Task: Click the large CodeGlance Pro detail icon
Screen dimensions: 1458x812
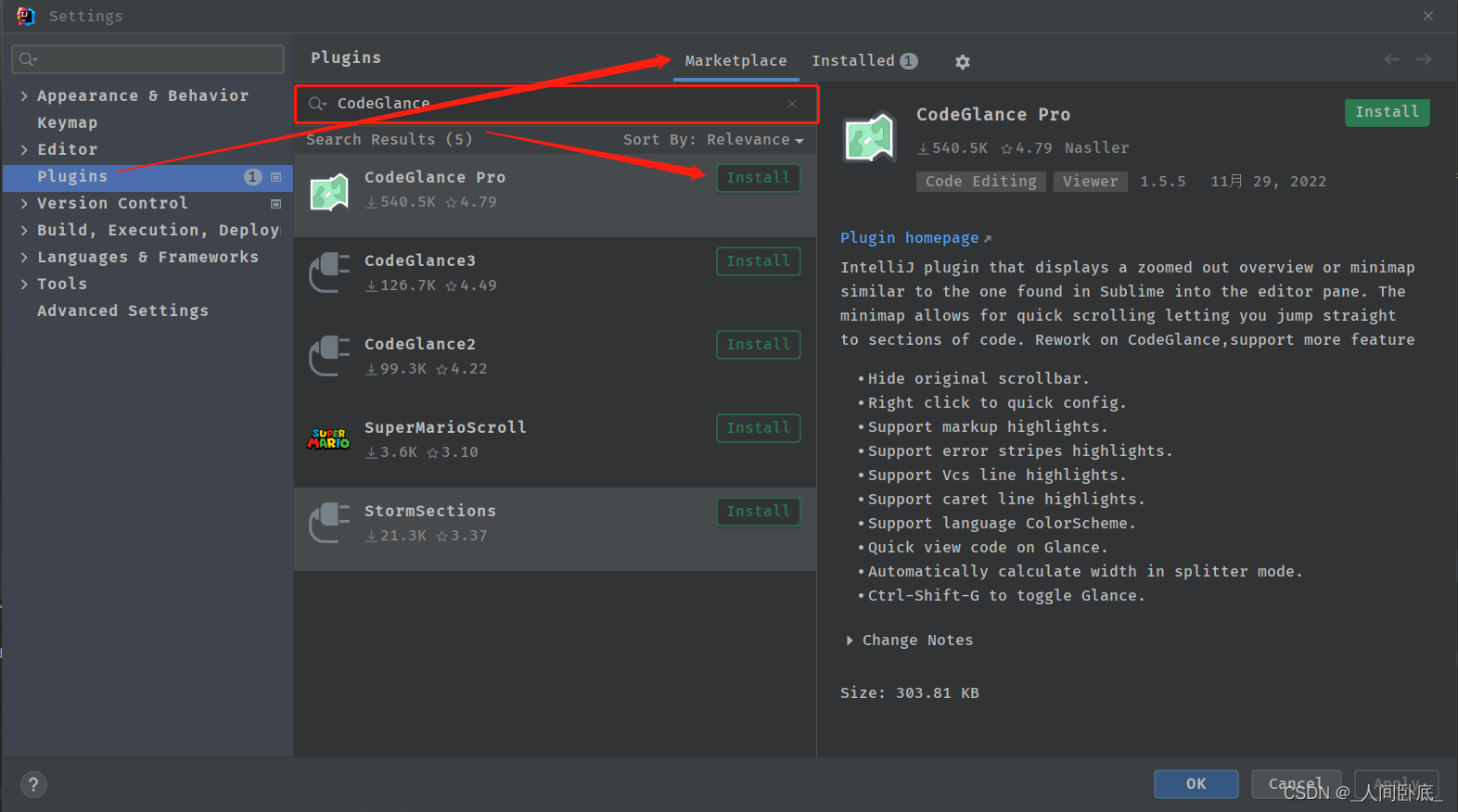Action: [x=870, y=137]
